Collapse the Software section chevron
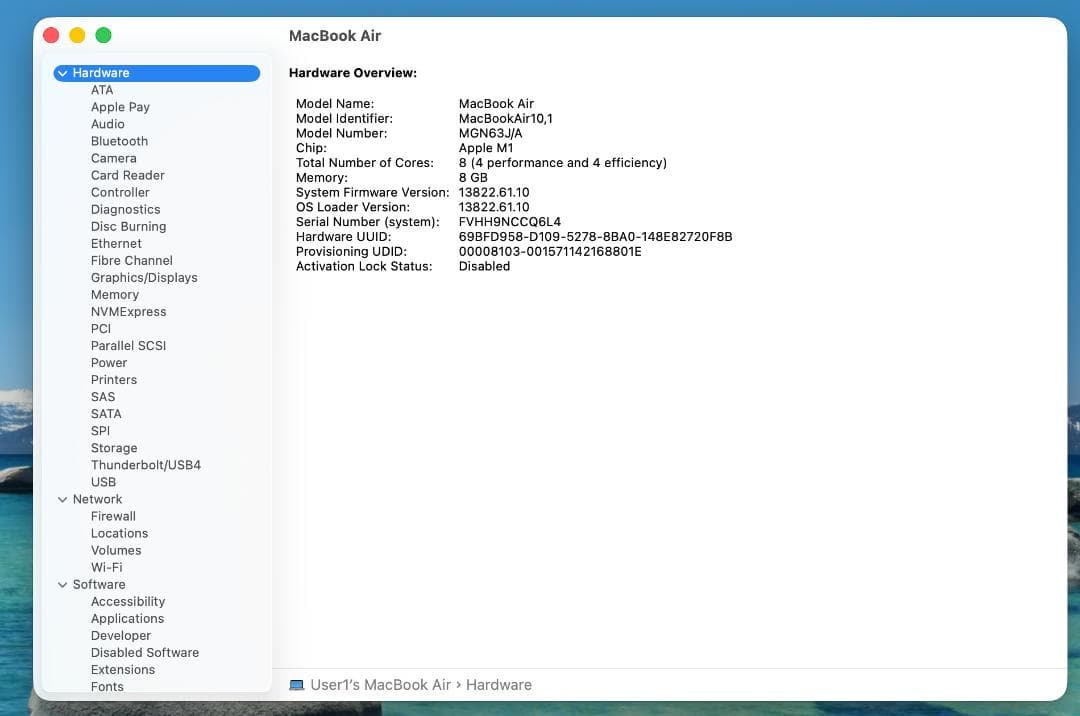This screenshot has width=1080, height=716. pyautogui.click(x=62, y=584)
